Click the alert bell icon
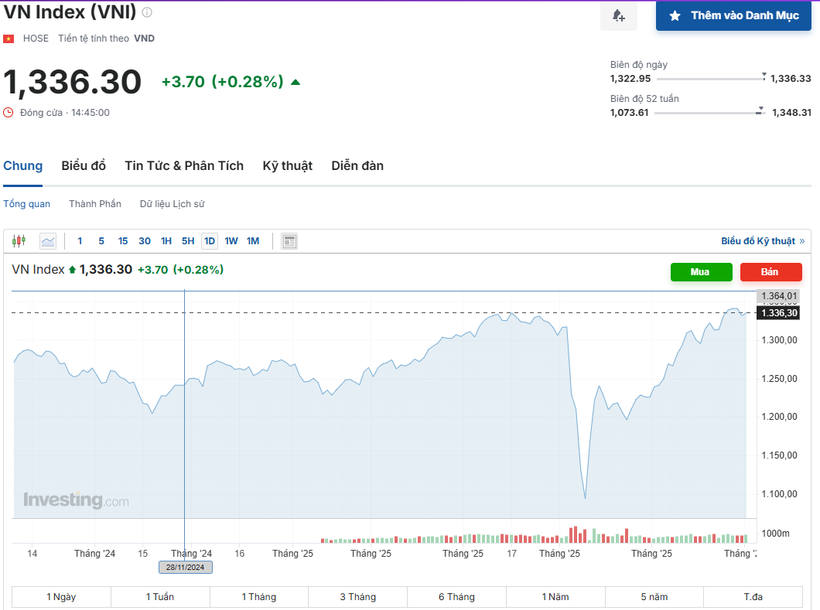This screenshot has height=610, width=820. click(618, 16)
